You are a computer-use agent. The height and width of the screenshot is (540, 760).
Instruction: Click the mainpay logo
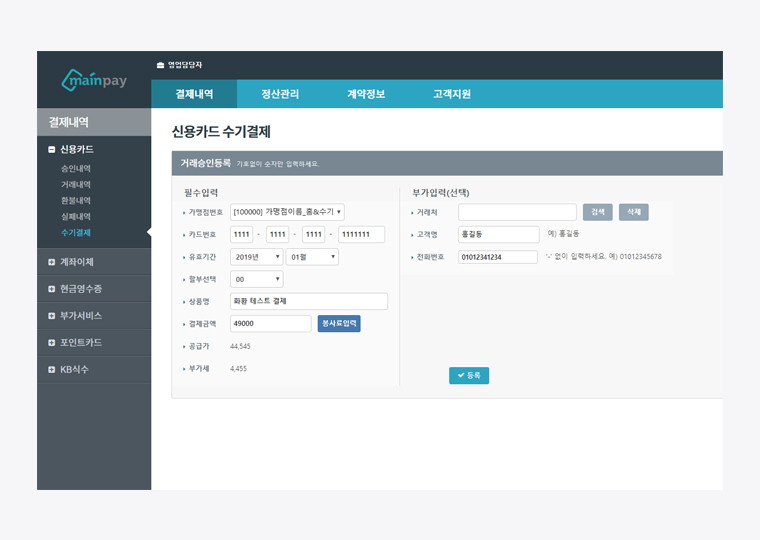point(93,79)
